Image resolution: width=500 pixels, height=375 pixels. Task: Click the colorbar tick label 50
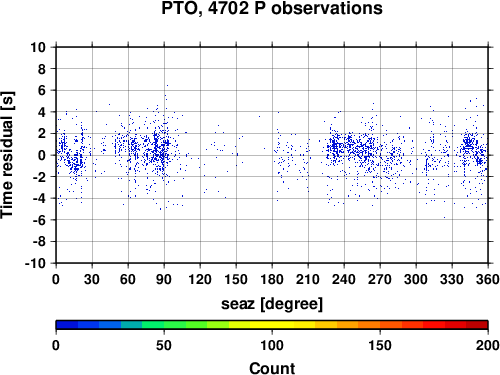point(164,345)
